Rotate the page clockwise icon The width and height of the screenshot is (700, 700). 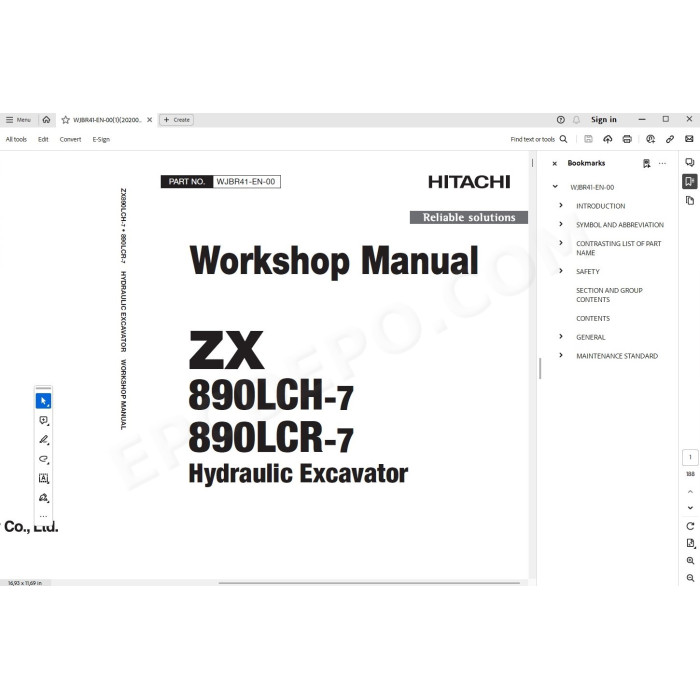(x=690, y=526)
